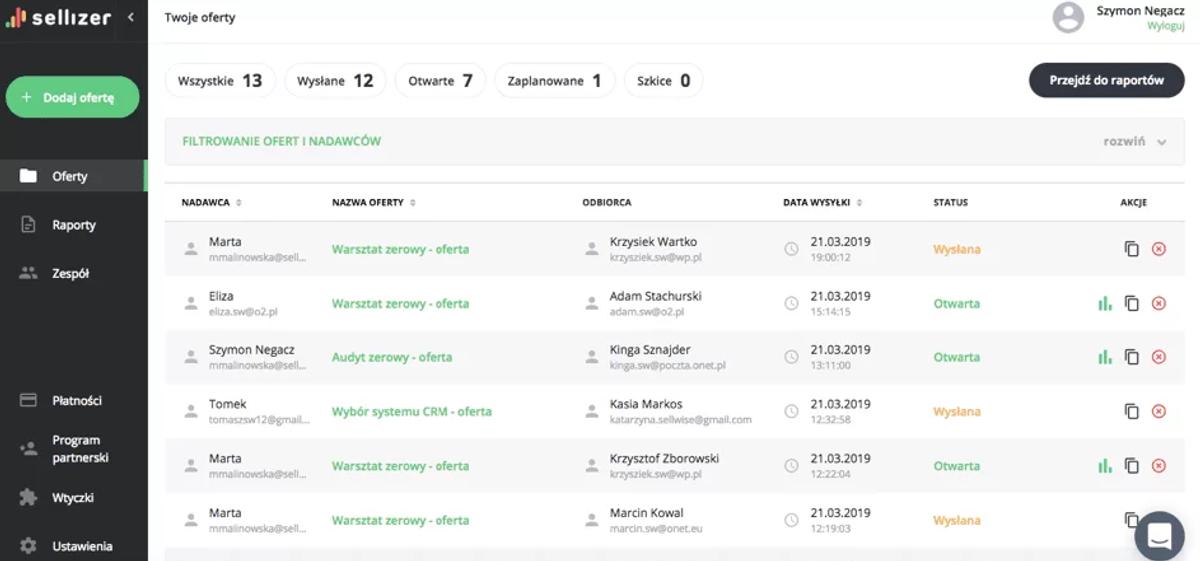Filter by Otwarte offers tab

click(440, 81)
